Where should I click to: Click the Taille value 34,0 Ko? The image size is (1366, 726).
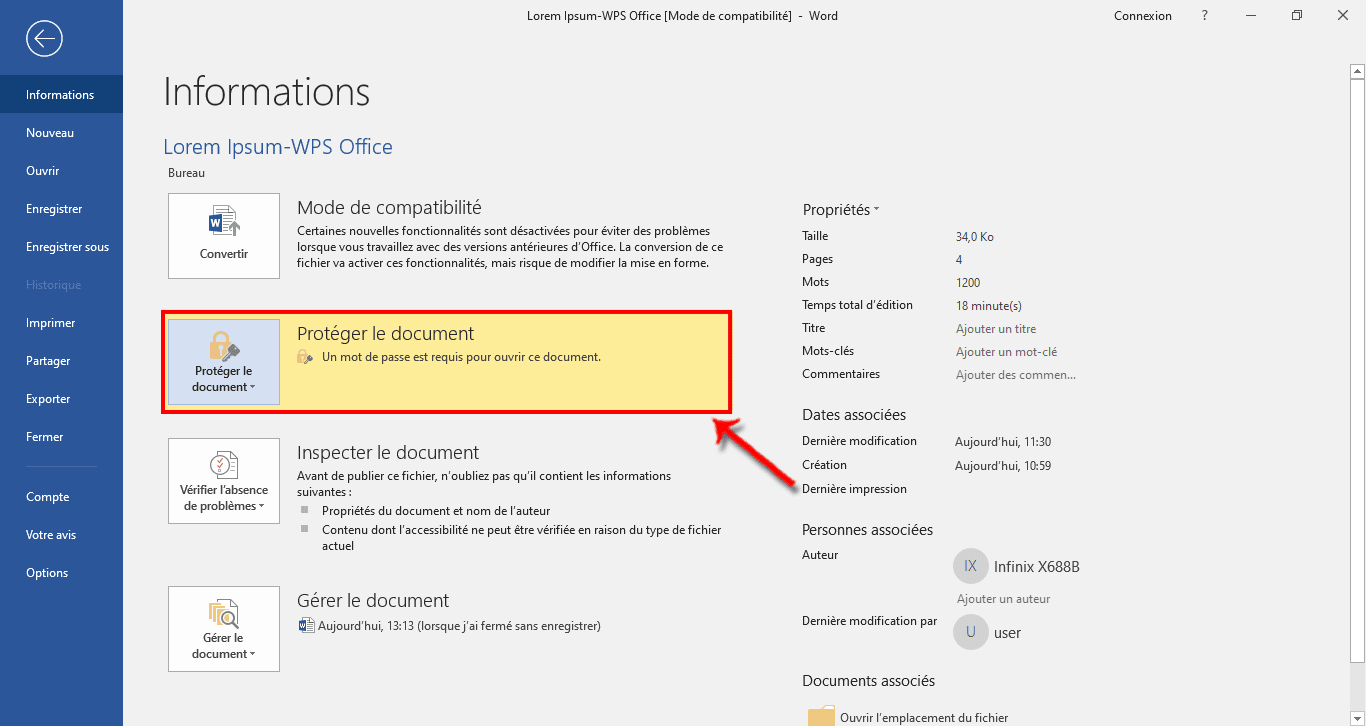975,237
